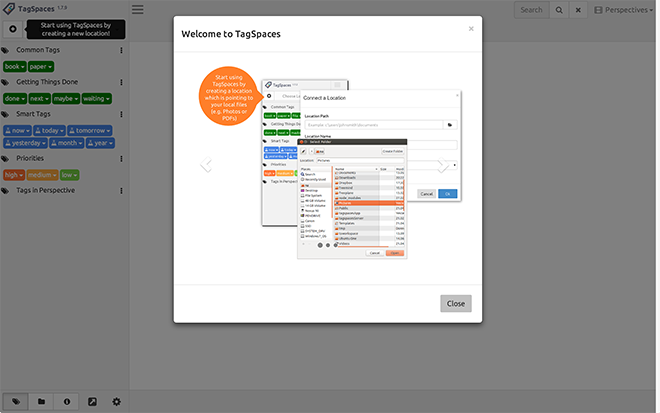Go to next welcome slide arrow
Screen dimensions: 660x413
point(442,164)
